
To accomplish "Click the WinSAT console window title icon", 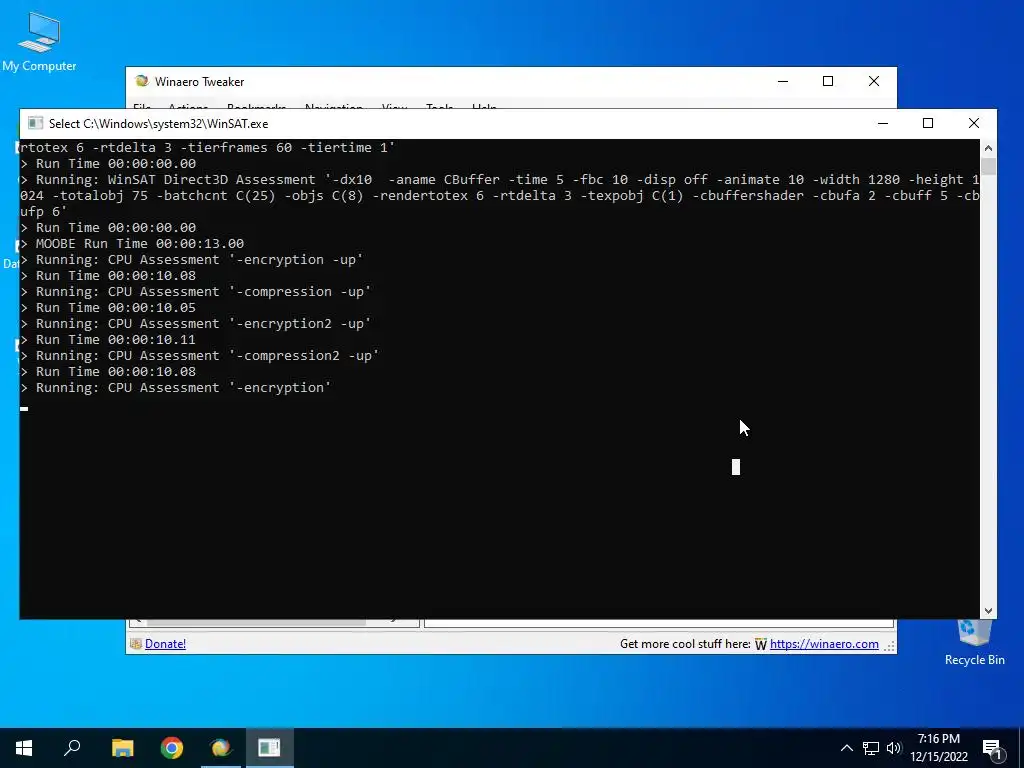I will 35,123.
